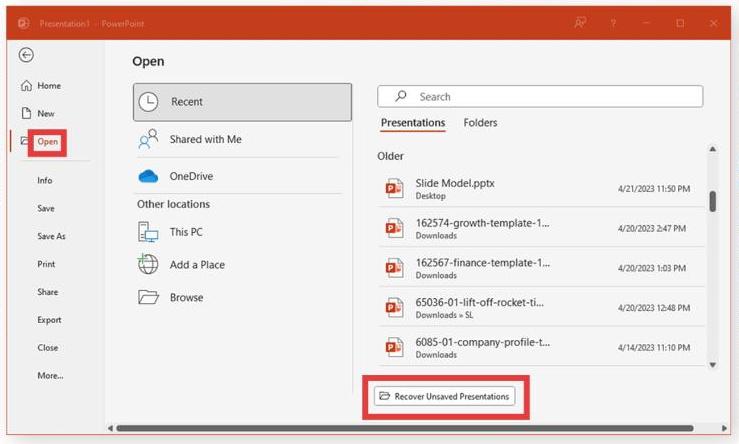This screenshot has width=739, height=444.
Task: Click the 4/21/2023 11:50 PM date
Action: point(654,189)
